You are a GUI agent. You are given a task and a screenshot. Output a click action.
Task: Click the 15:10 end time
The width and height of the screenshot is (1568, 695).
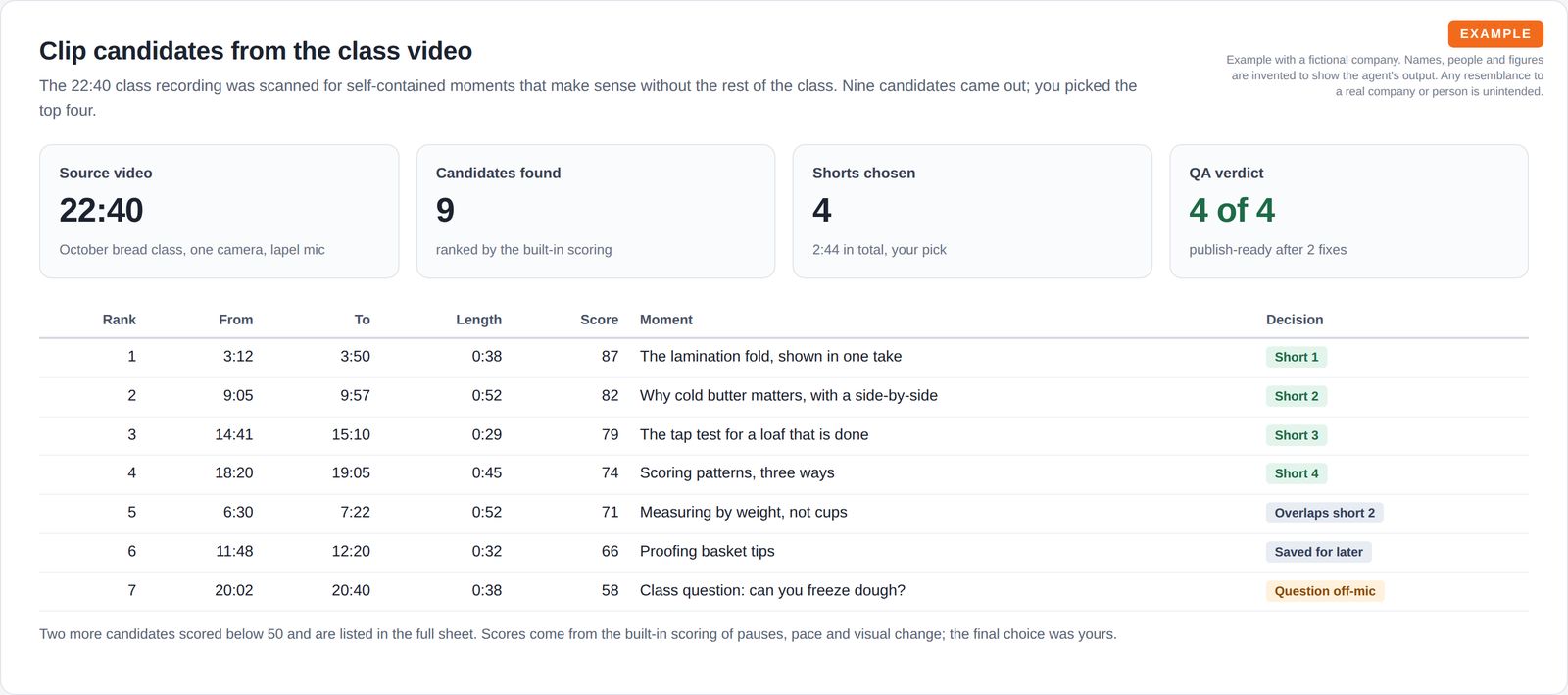click(351, 435)
